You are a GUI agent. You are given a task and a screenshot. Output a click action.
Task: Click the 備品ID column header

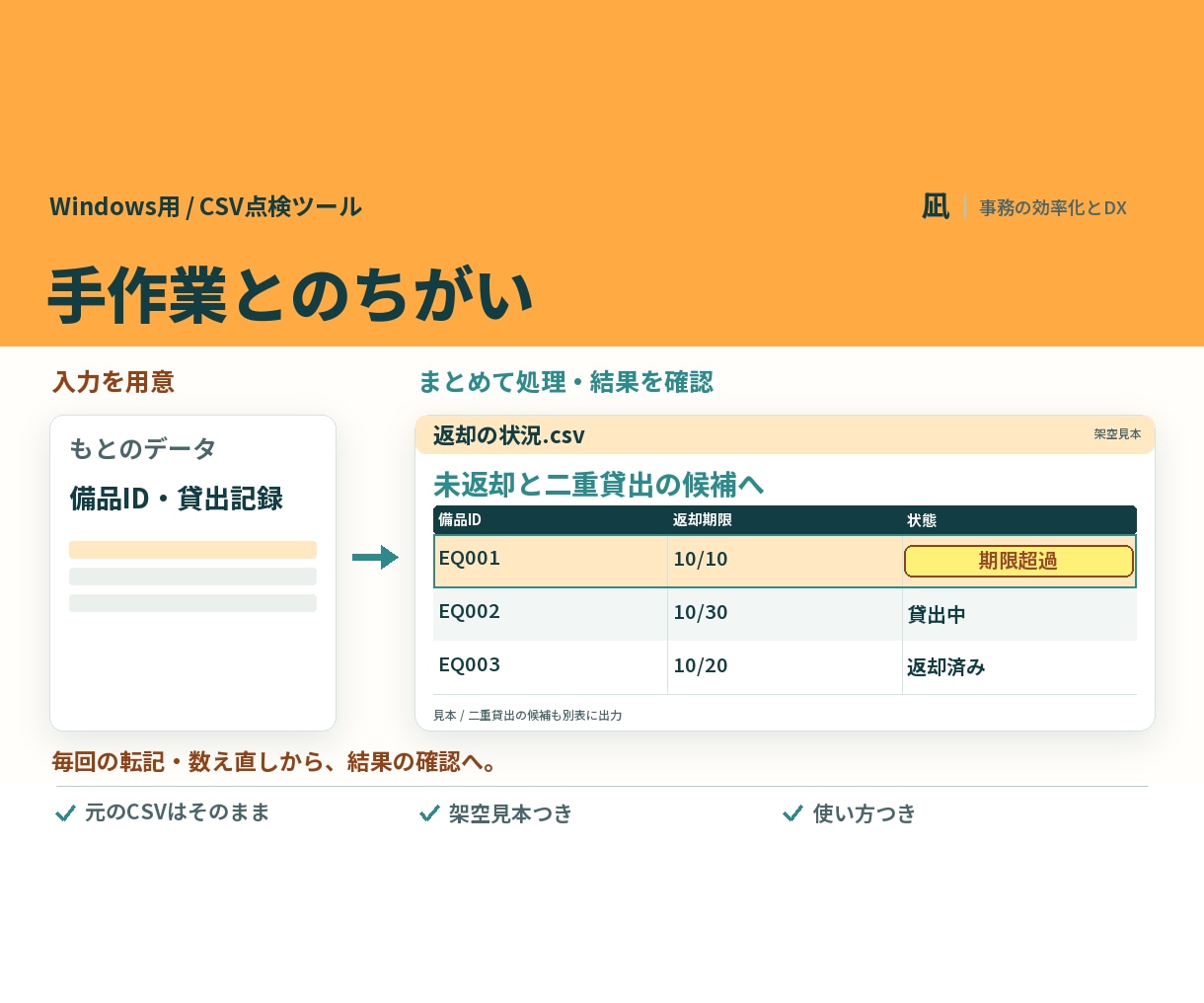tap(460, 519)
